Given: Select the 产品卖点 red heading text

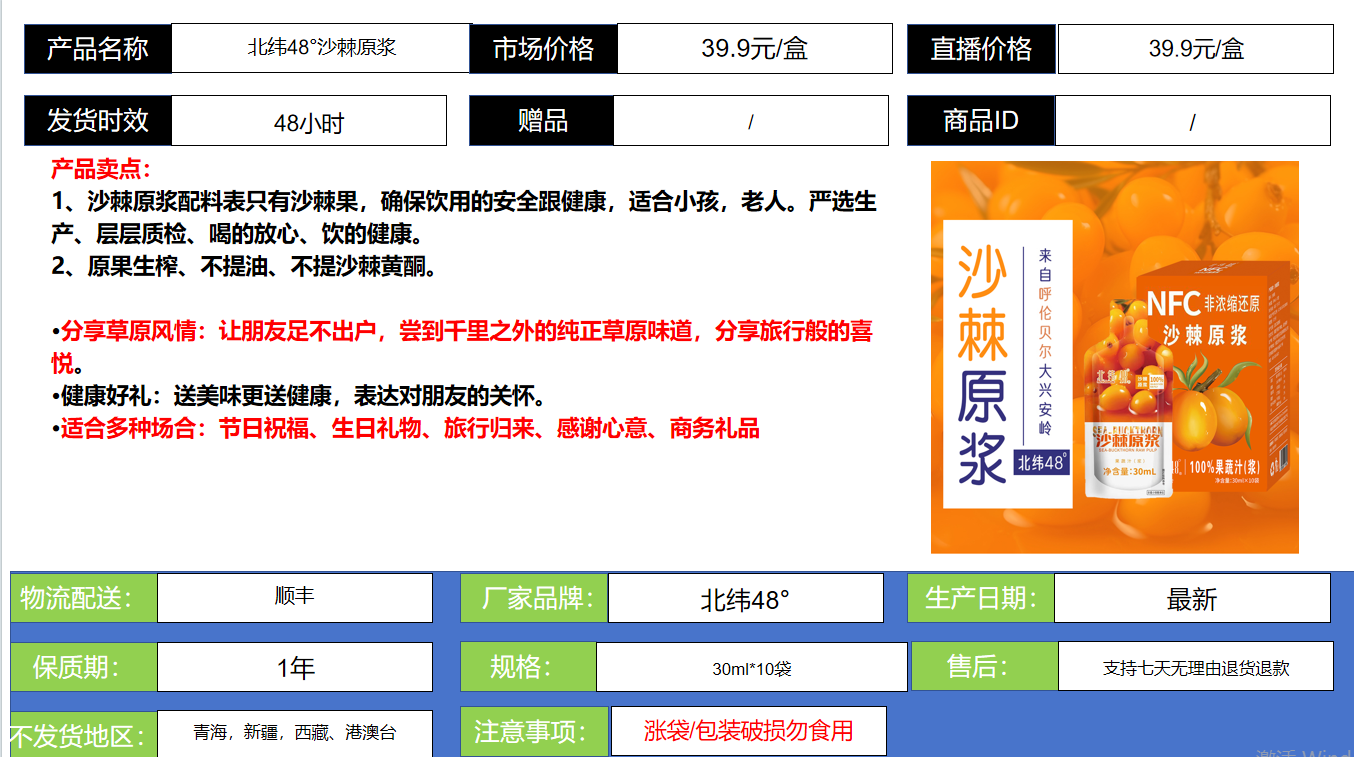Looking at the screenshot, I should click(101, 170).
